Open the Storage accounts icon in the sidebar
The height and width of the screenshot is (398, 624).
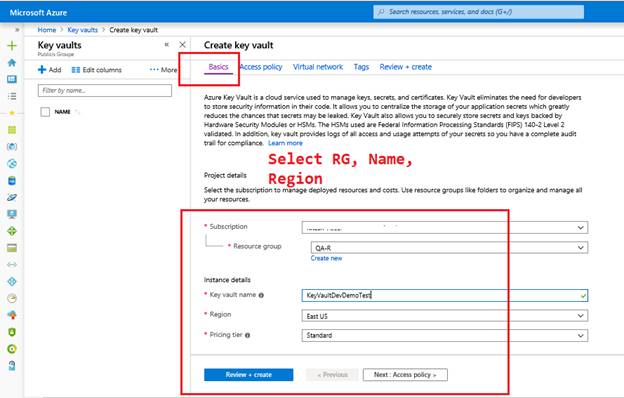12,248
